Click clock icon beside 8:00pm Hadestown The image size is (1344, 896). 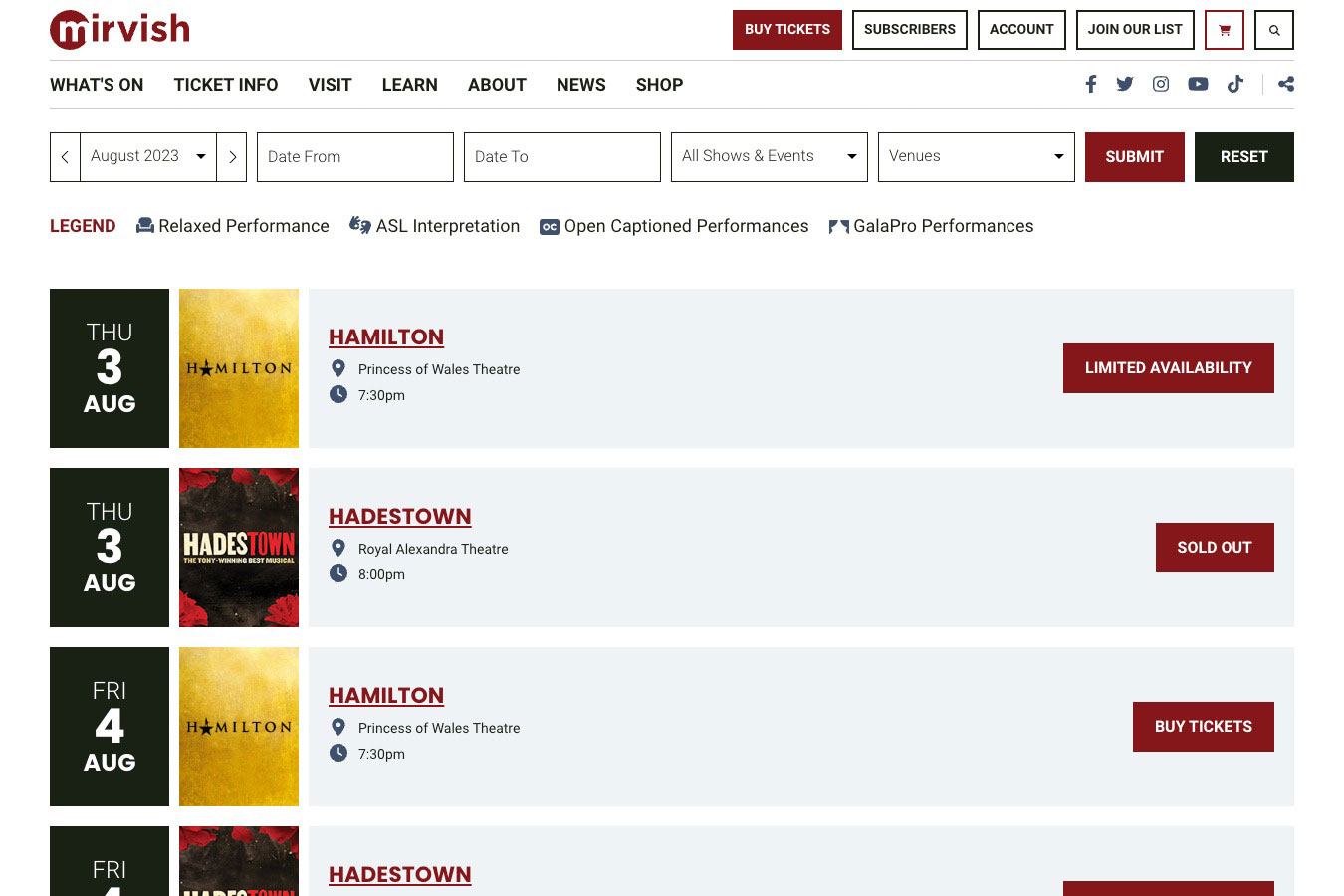click(338, 573)
